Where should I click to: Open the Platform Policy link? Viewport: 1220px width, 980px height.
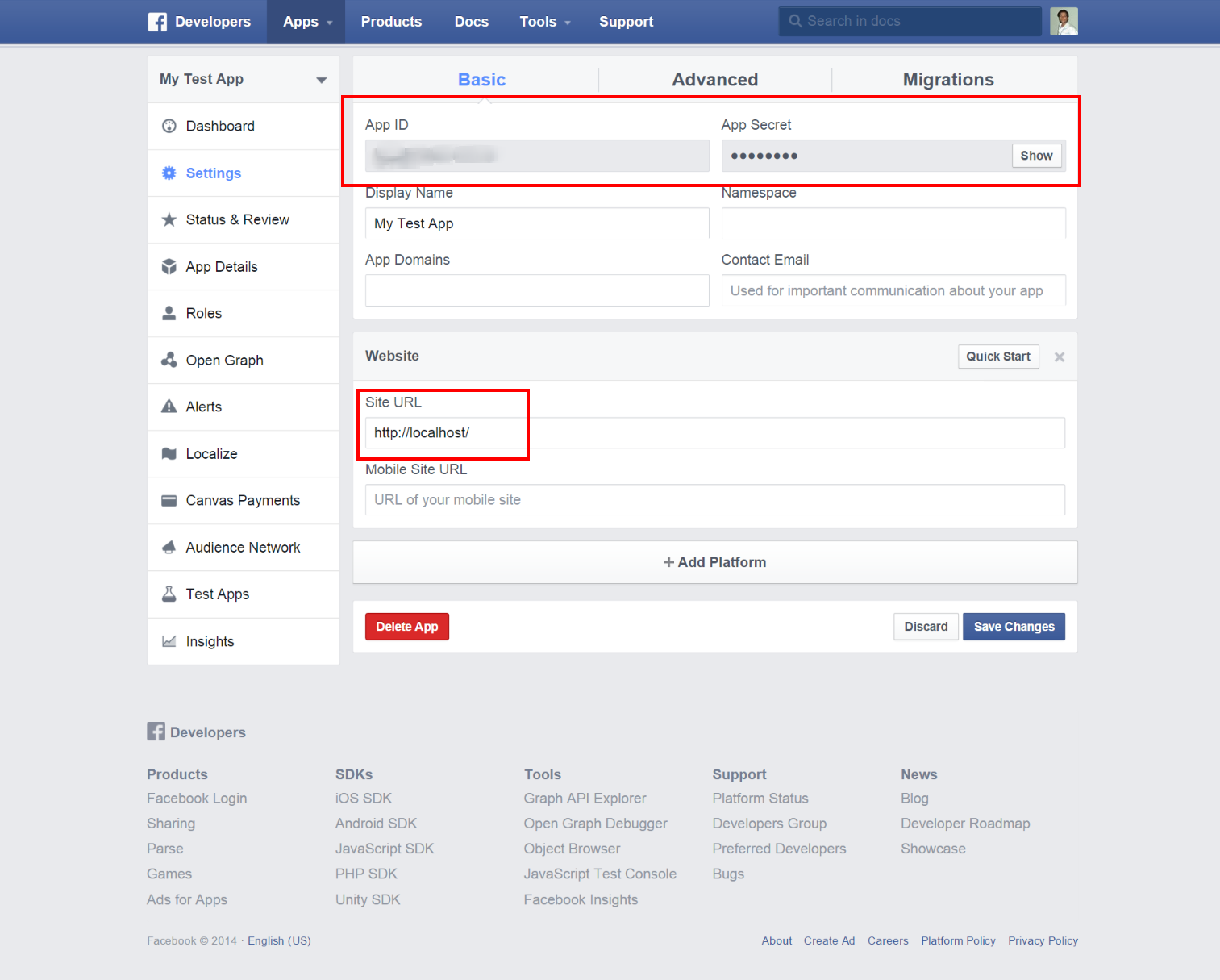[958, 940]
